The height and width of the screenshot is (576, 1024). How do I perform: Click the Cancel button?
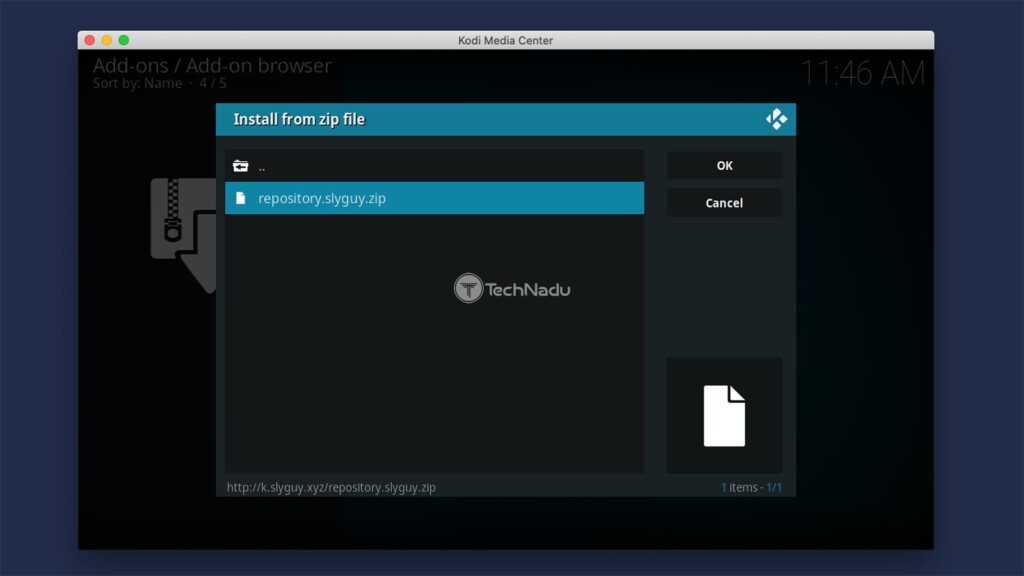click(724, 203)
